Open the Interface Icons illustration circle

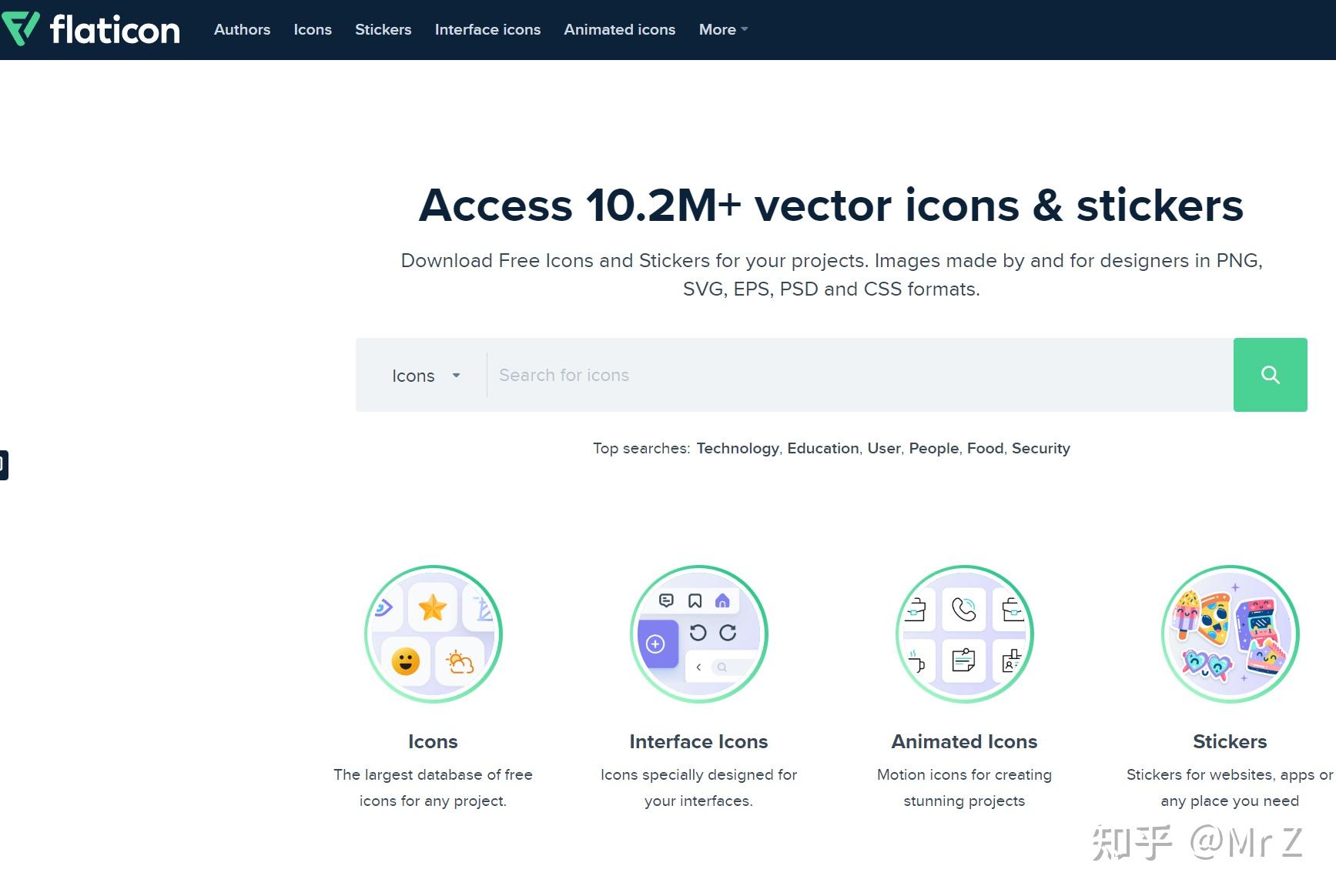point(698,634)
